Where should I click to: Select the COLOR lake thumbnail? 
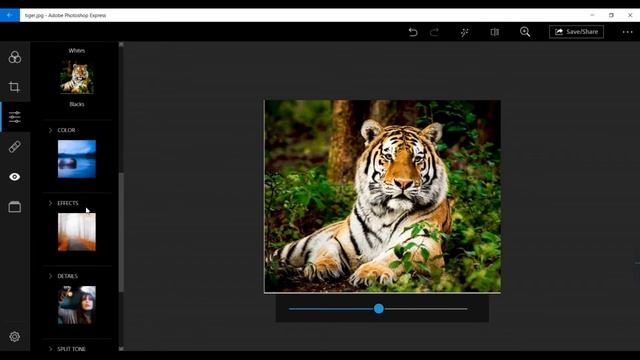pyautogui.click(x=77, y=159)
